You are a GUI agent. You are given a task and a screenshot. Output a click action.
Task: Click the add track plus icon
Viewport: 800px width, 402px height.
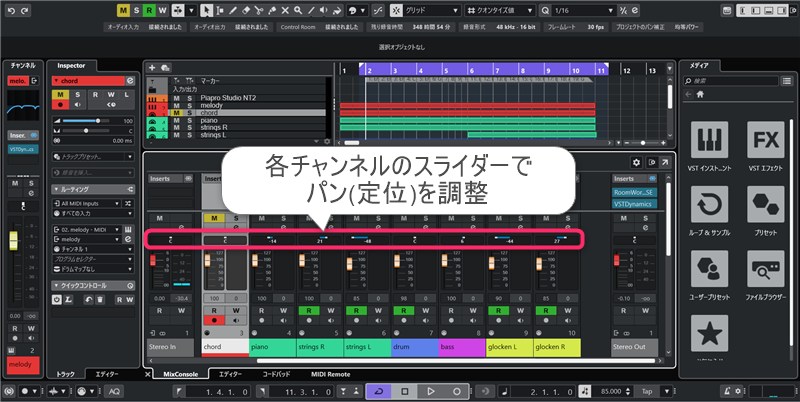point(152,67)
